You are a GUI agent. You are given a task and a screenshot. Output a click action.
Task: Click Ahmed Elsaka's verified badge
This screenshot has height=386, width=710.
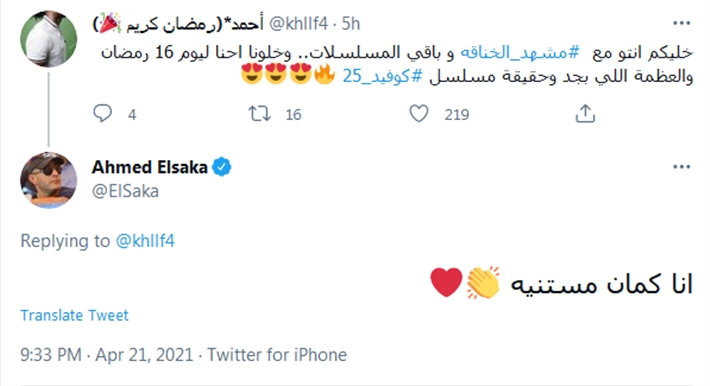tap(222, 167)
